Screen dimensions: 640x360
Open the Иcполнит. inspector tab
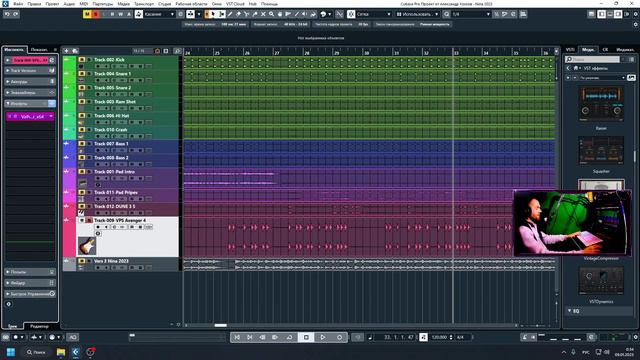tap(14, 49)
